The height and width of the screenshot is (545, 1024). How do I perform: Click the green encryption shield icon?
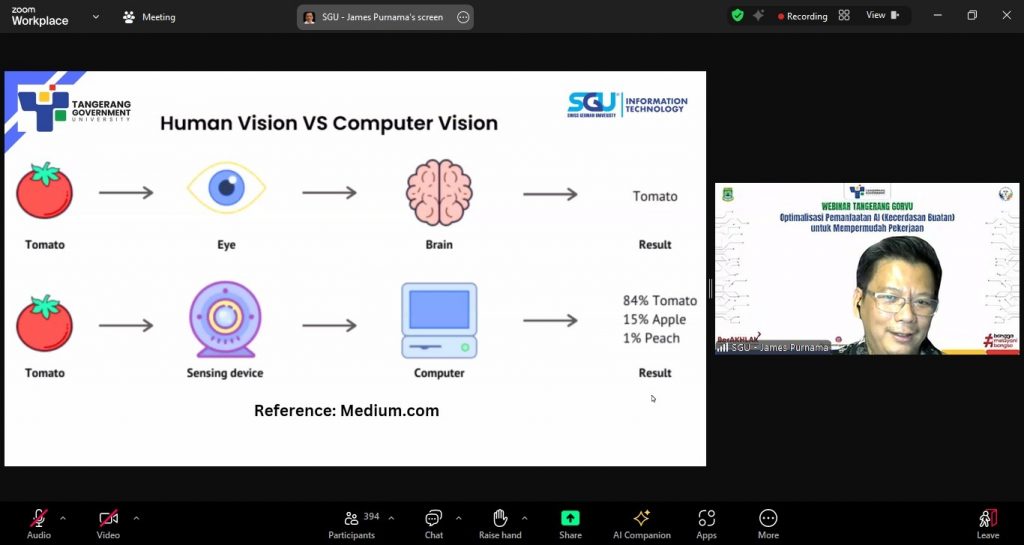coord(737,16)
